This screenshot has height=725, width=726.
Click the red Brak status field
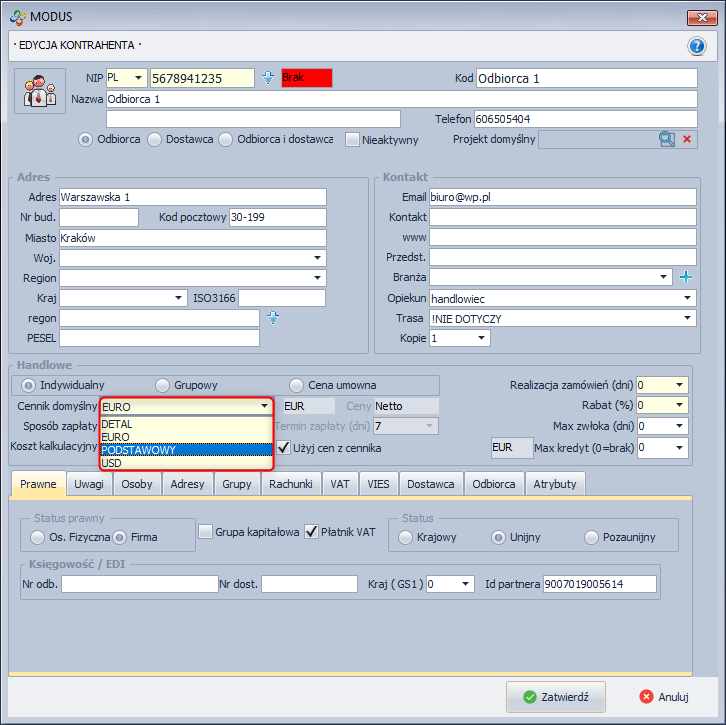point(306,78)
